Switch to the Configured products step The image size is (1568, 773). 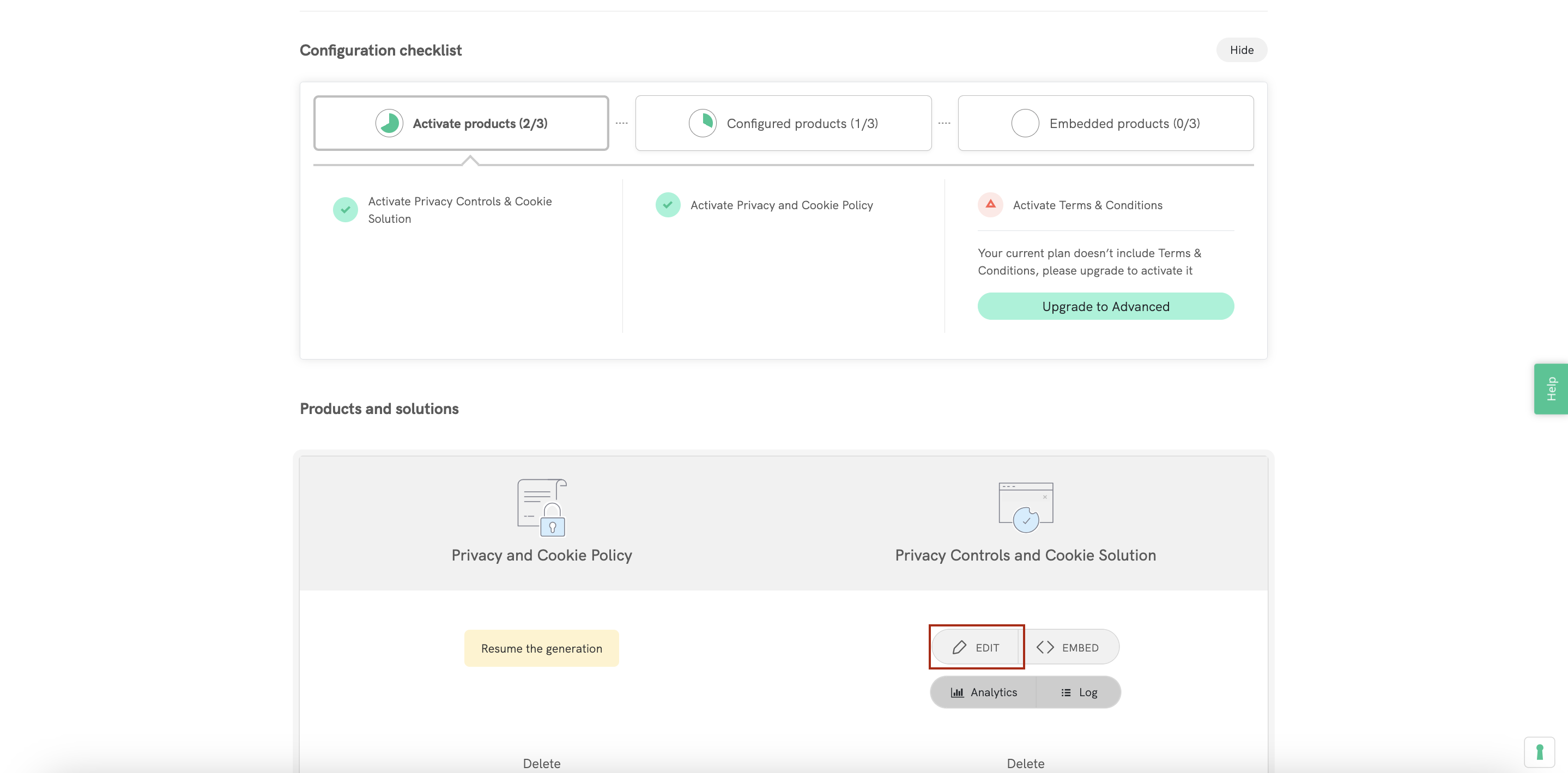783,123
